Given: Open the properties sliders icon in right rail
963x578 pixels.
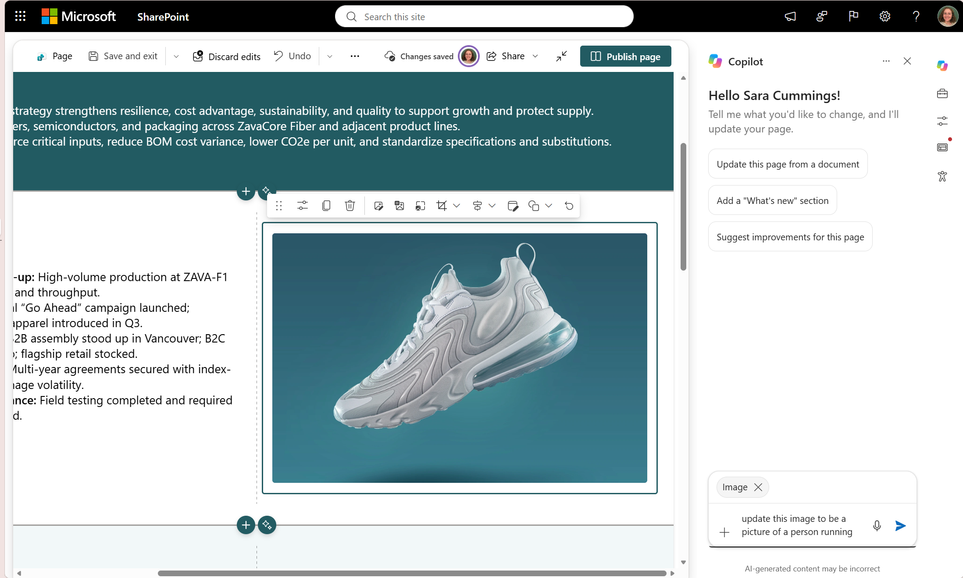Looking at the screenshot, I should (942, 121).
